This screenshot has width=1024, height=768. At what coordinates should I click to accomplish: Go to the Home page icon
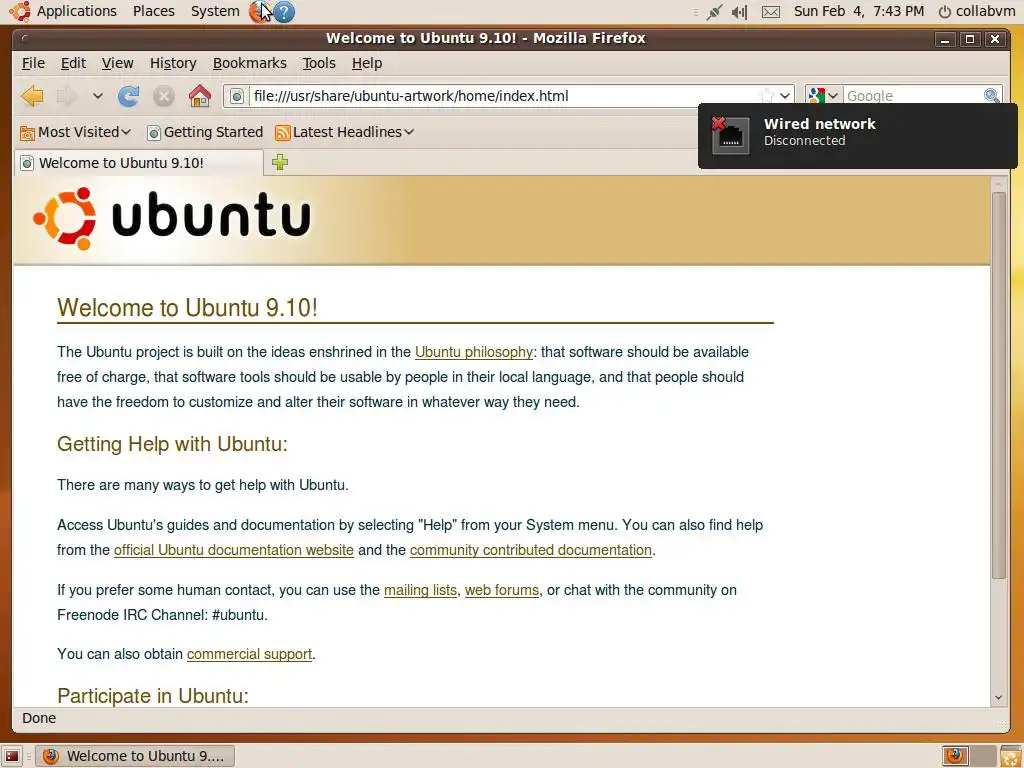200,96
